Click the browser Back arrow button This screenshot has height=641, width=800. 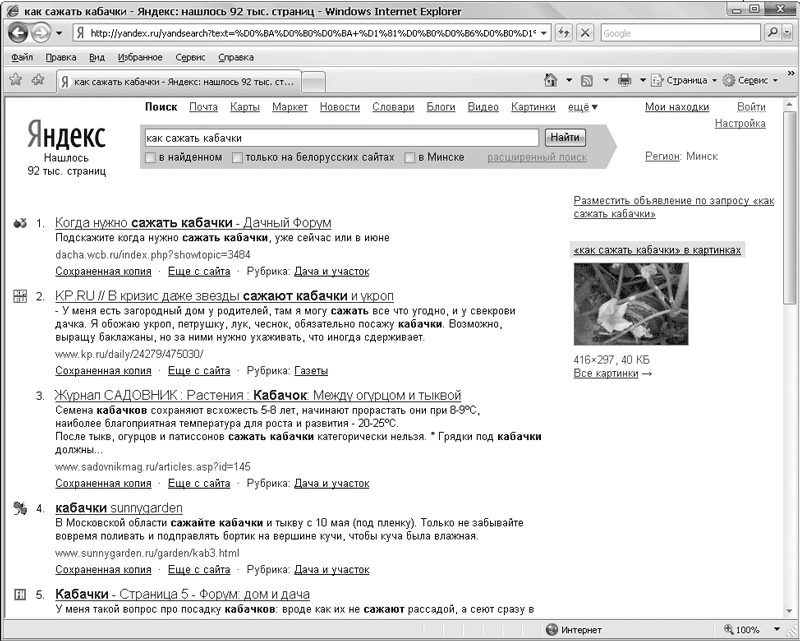[19, 33]
